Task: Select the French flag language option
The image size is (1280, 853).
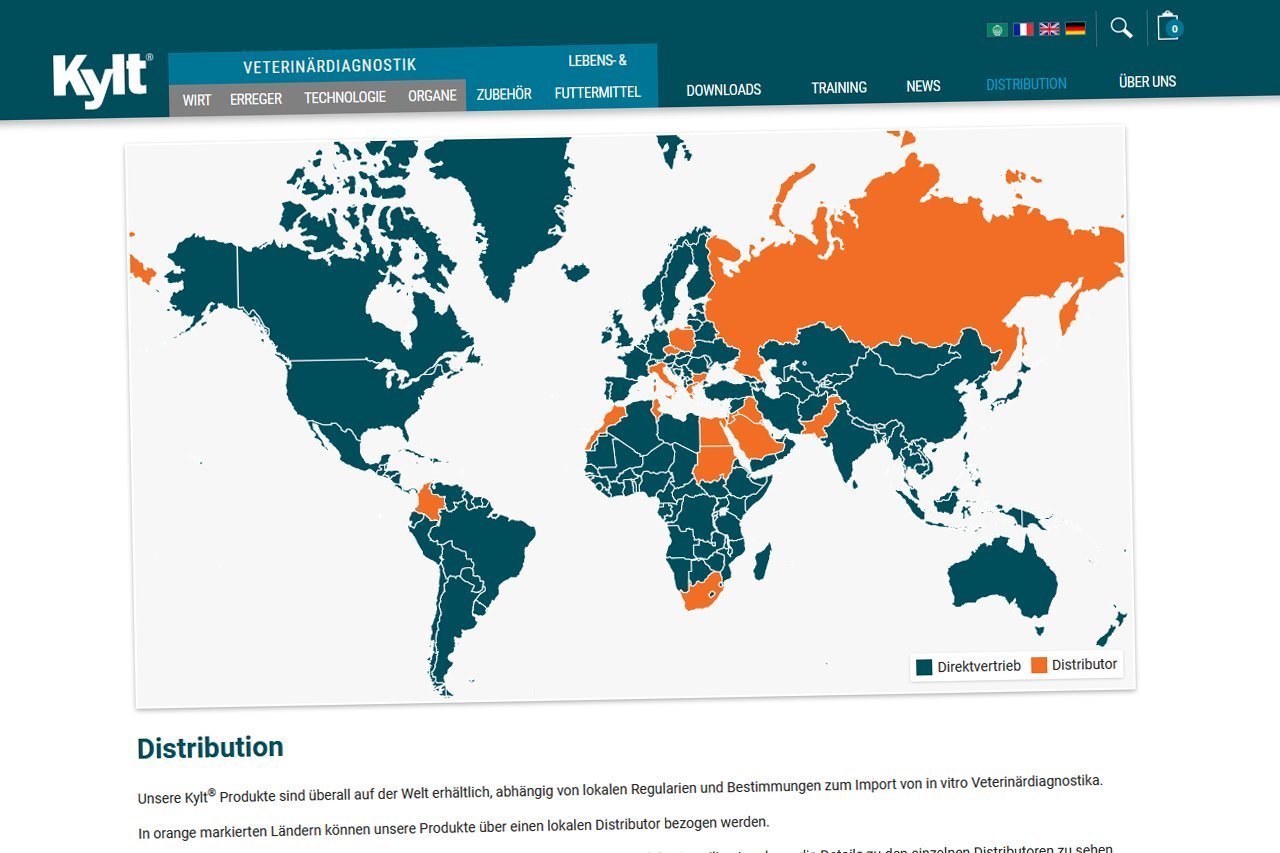Action: (x=1023, y=29)
